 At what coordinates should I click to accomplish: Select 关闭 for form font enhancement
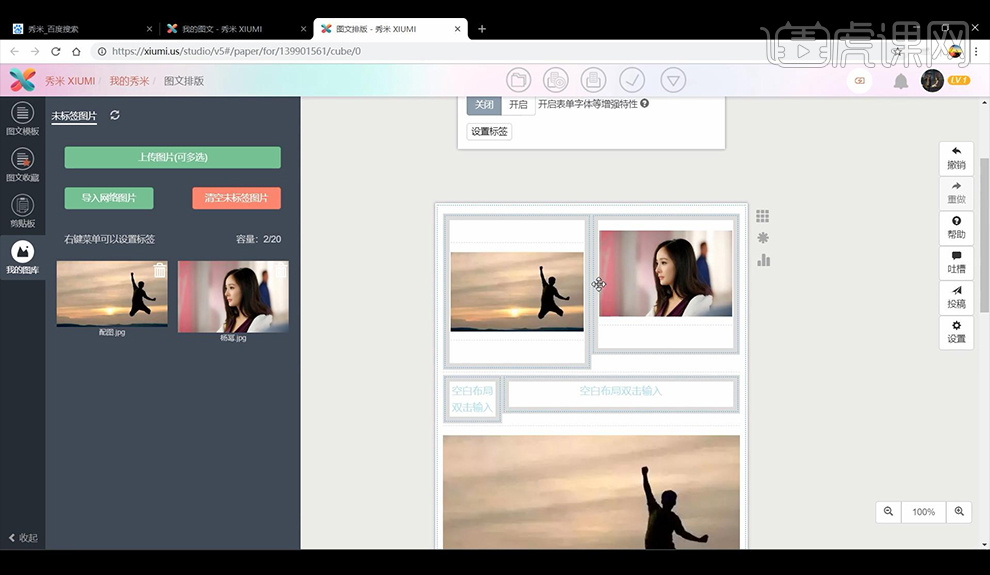coord(484,104)
